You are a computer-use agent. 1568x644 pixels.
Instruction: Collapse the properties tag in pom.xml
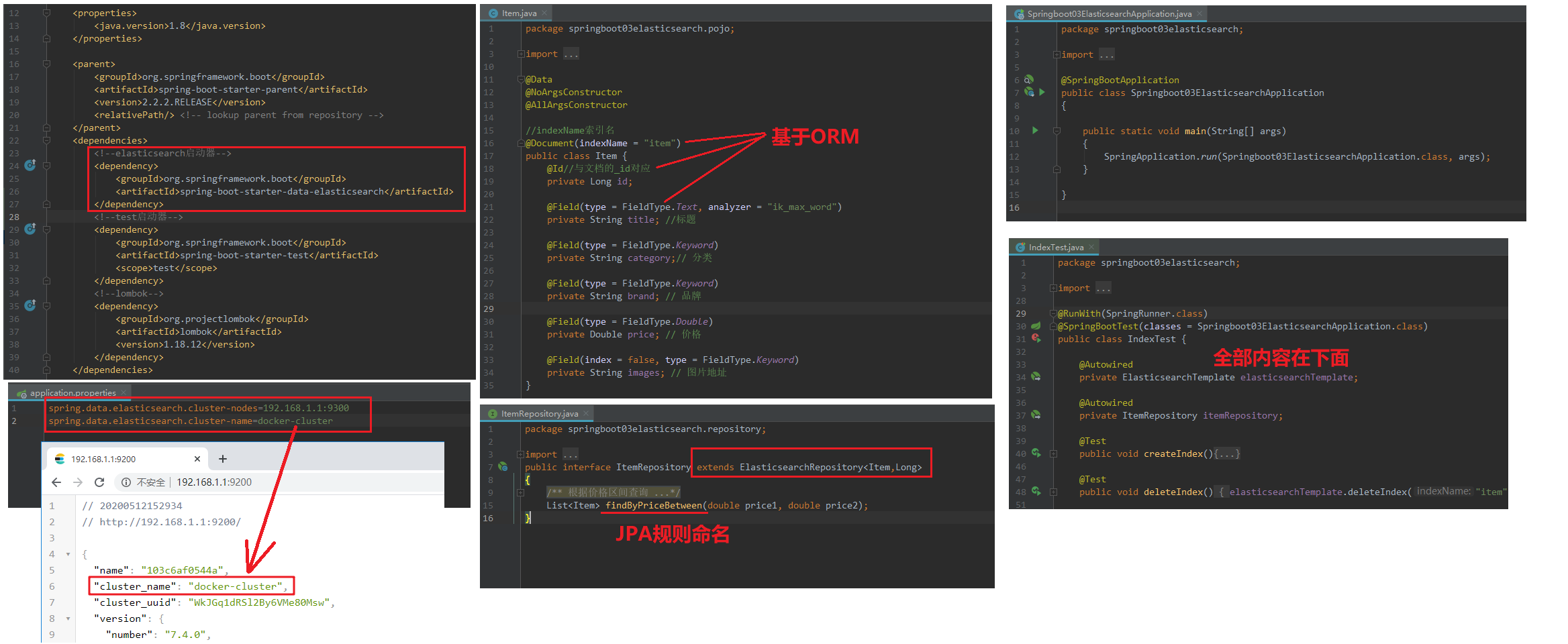click(x=46, y=13)
